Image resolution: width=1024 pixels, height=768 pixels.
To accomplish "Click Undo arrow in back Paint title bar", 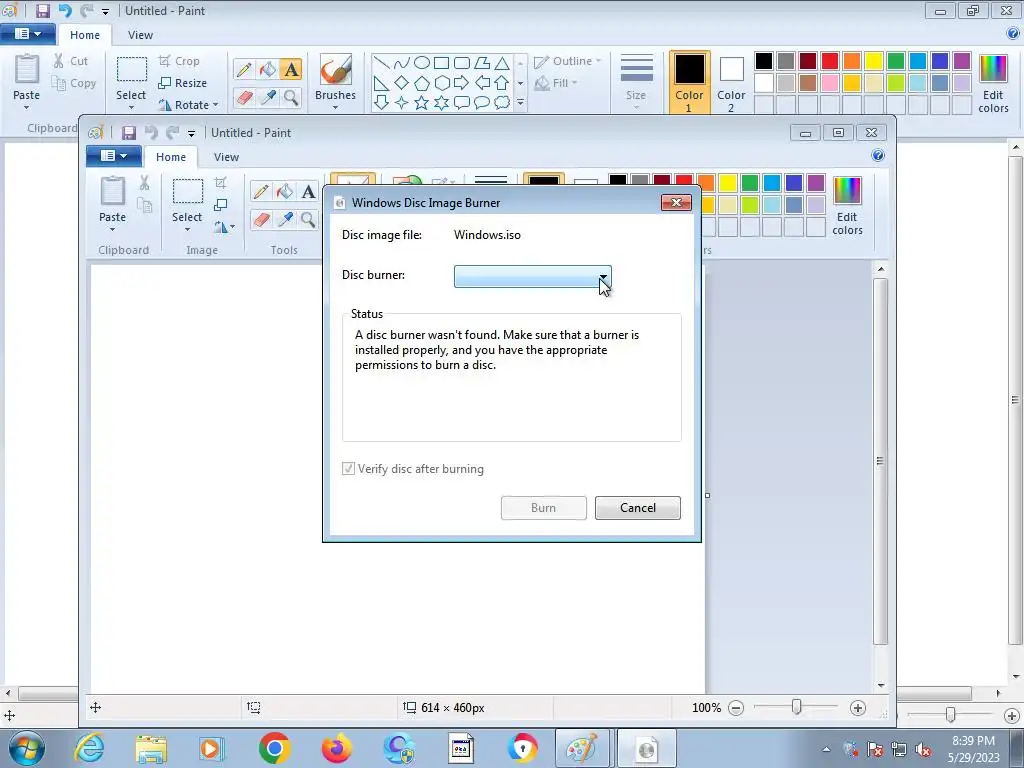I will pyautogui.click(x=65, y=11).
